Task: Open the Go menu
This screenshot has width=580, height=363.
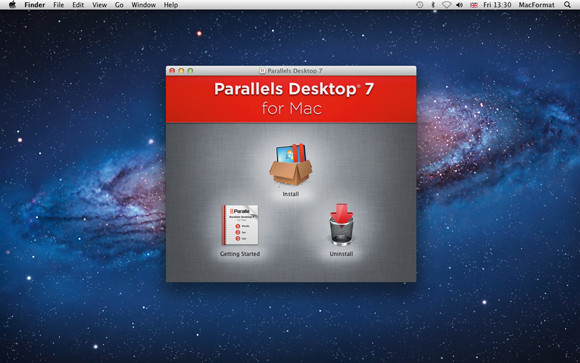Action: click(119, 5)
